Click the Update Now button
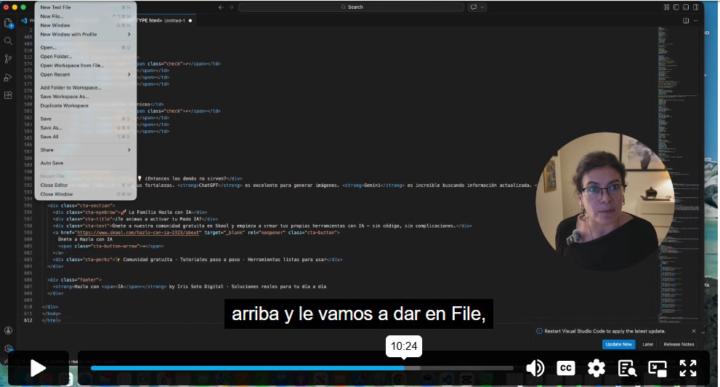The image size is (720, 387). pyautogui.click(x=619, y=344)
